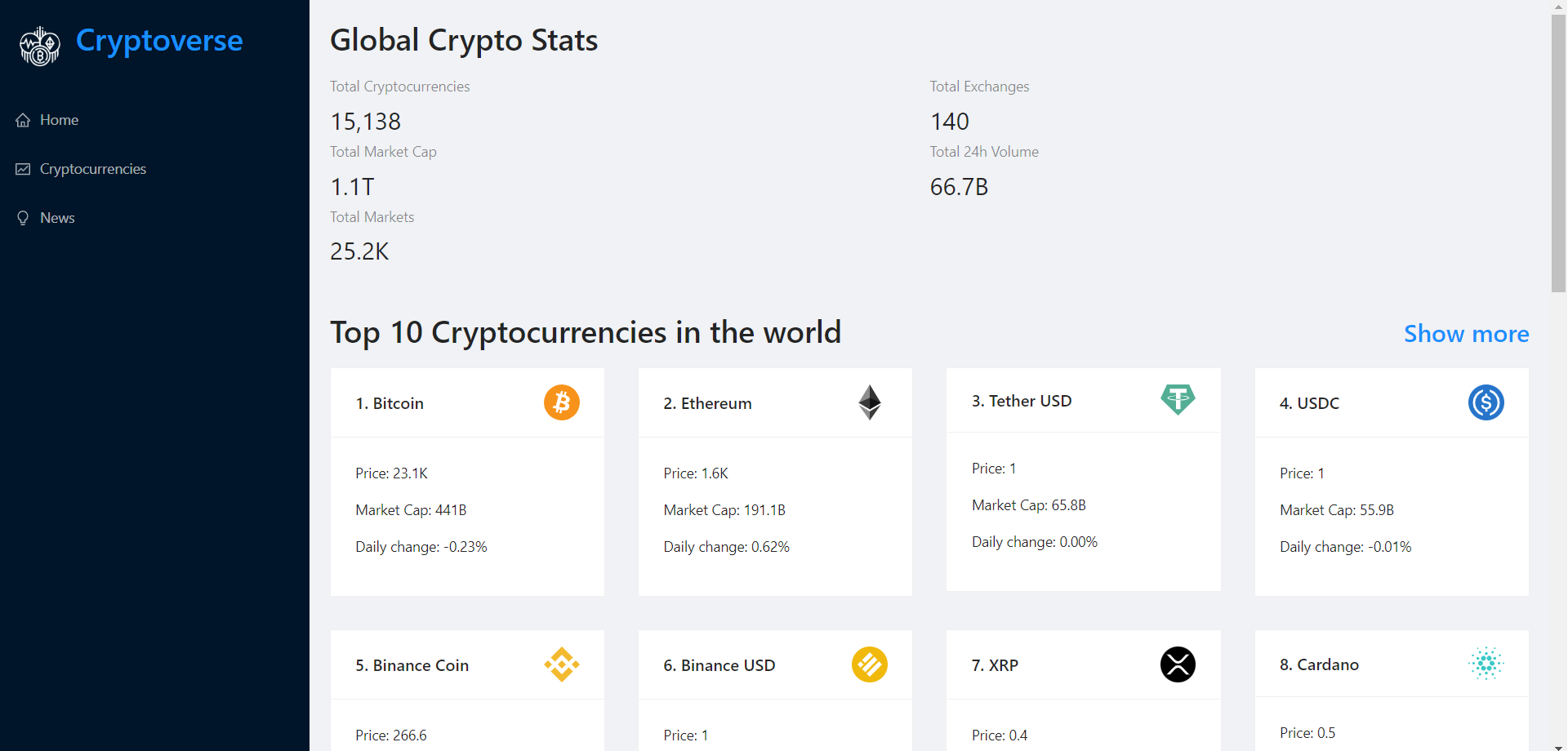Click the Binance USD coin icon
The height and width of the screenshot is (751, 1568).
tap(869, 664)
